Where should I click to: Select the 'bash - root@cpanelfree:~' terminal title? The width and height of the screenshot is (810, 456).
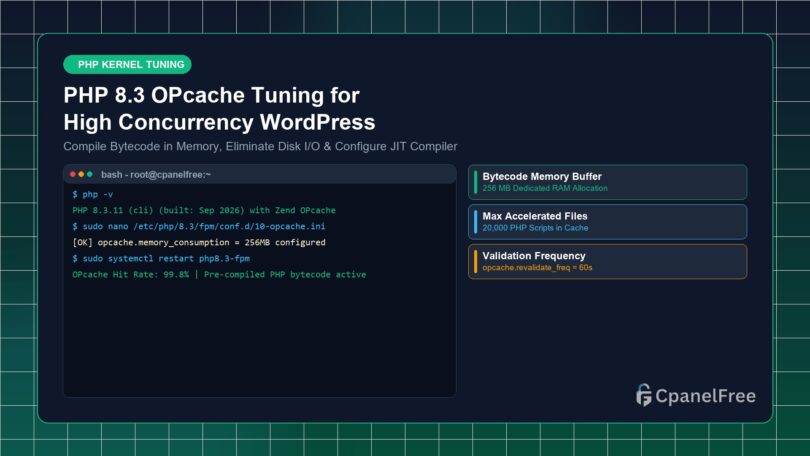tap(156, 175)
